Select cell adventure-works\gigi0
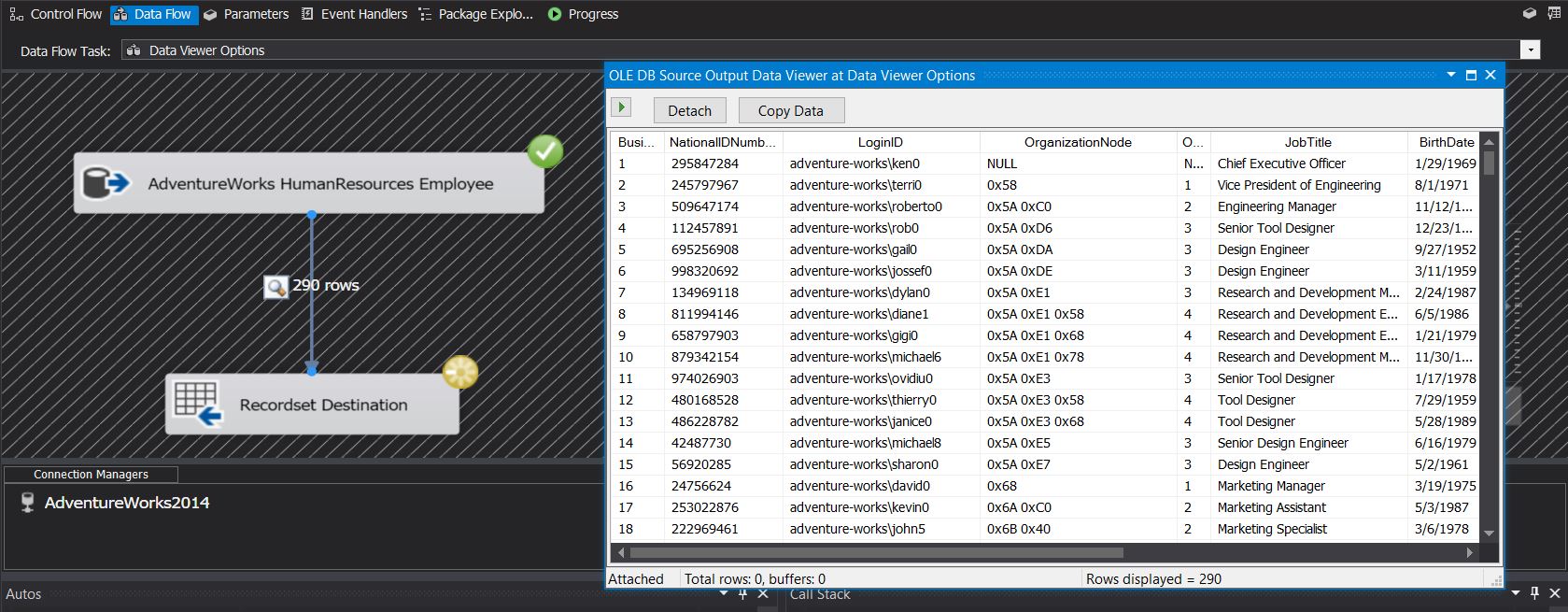 [x=881, y=335]
